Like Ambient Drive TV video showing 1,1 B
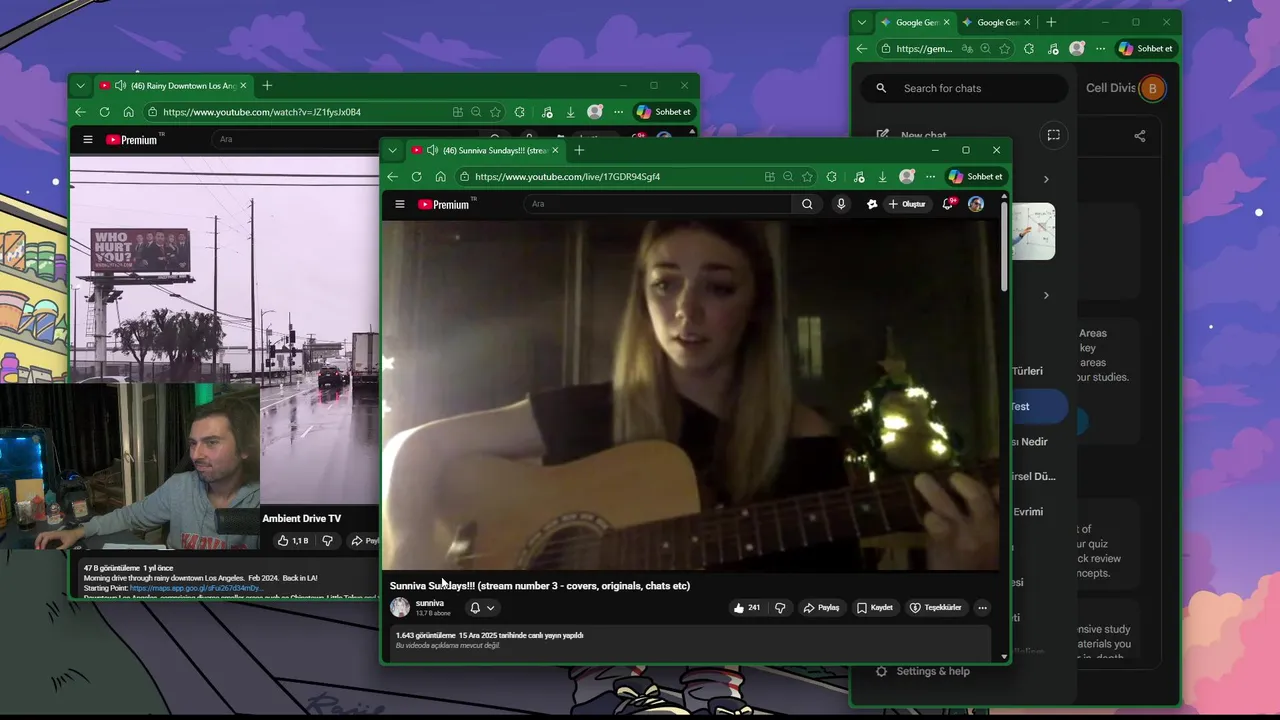The width and height of the screenshot is (1280, 720). click(293, 541)
